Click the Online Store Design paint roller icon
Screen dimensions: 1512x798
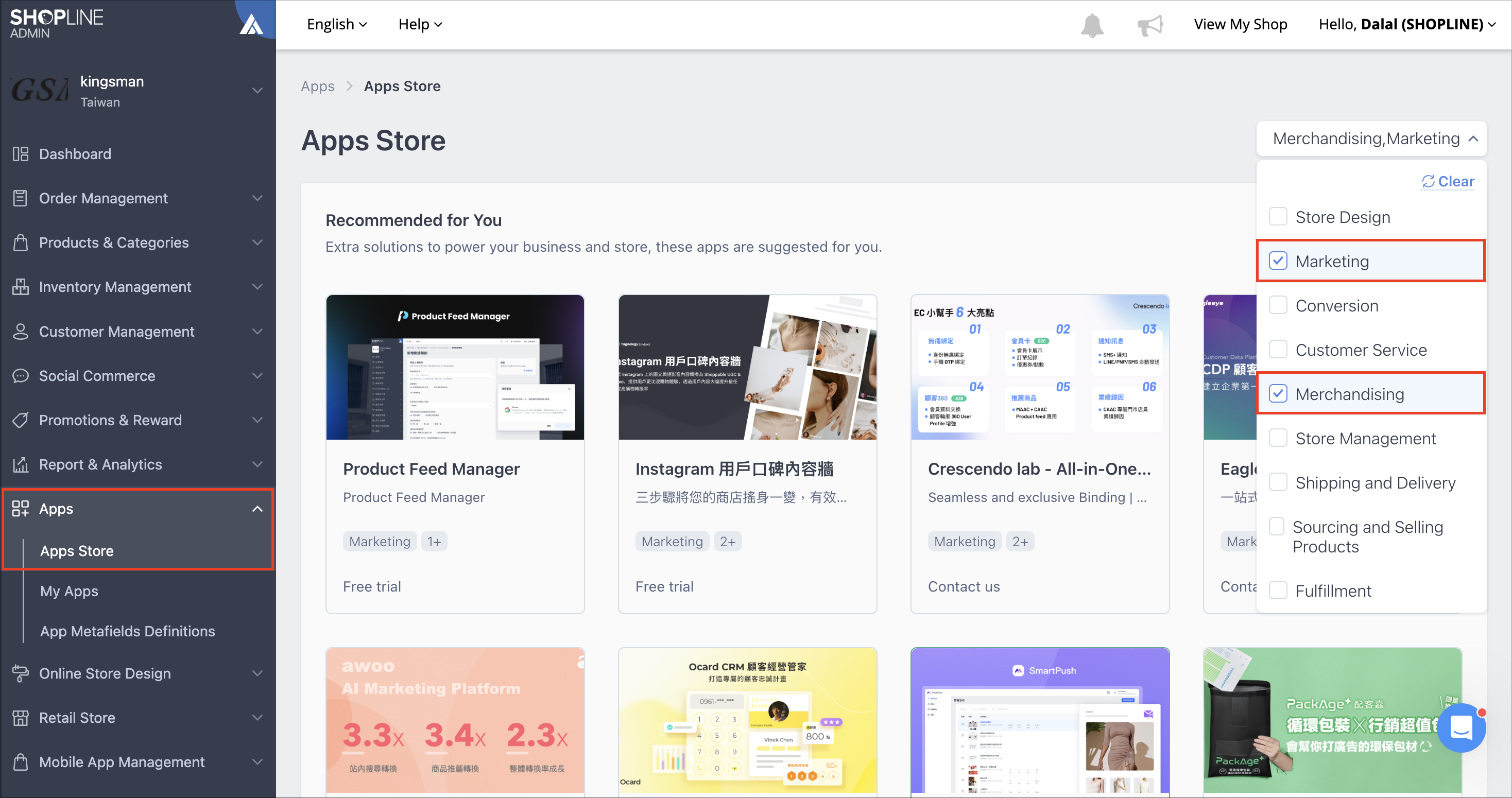(x=21, y=673)
